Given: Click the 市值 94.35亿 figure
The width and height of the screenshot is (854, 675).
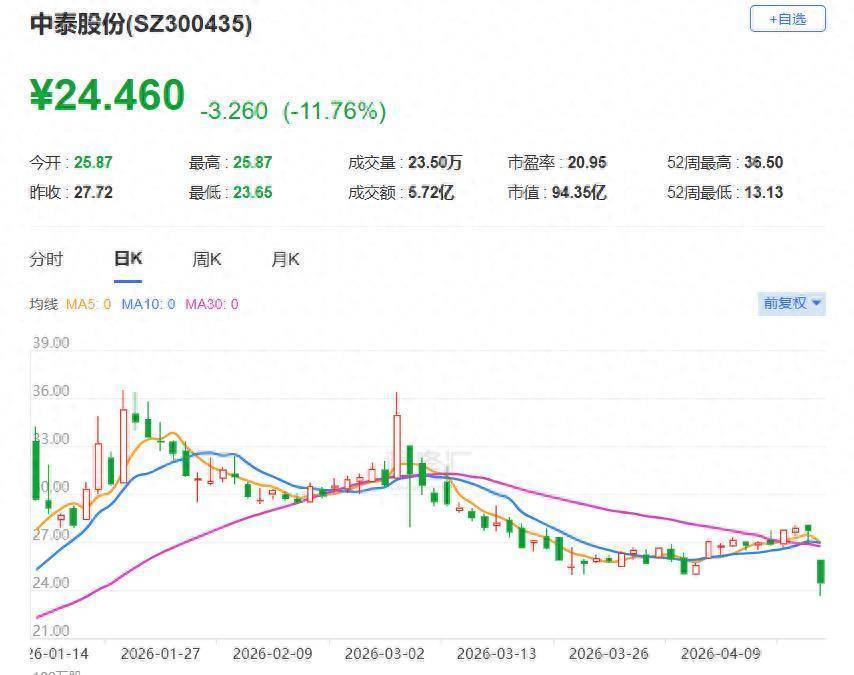Looking at the screenshot, I should coord(579,192).
